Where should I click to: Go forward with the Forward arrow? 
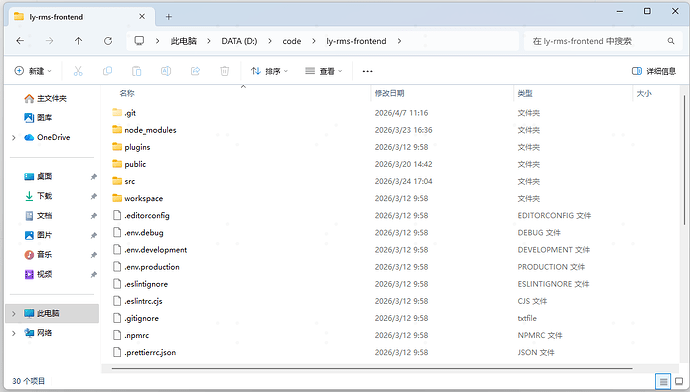tap(49, 41)
